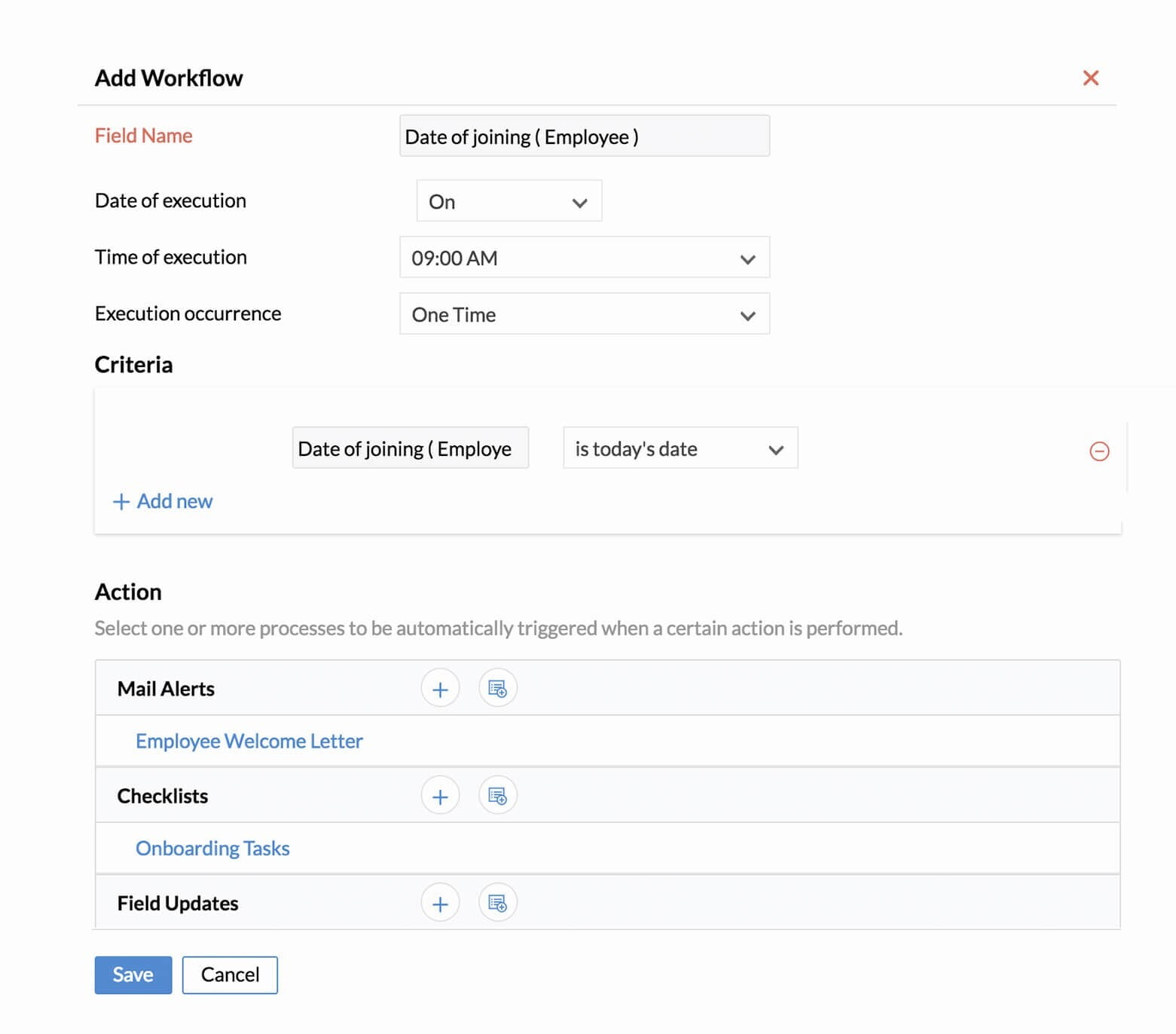Screen dimensions: 1176x1034
Task: Open the Date of execution dropdown
Action: pos(509,201)
